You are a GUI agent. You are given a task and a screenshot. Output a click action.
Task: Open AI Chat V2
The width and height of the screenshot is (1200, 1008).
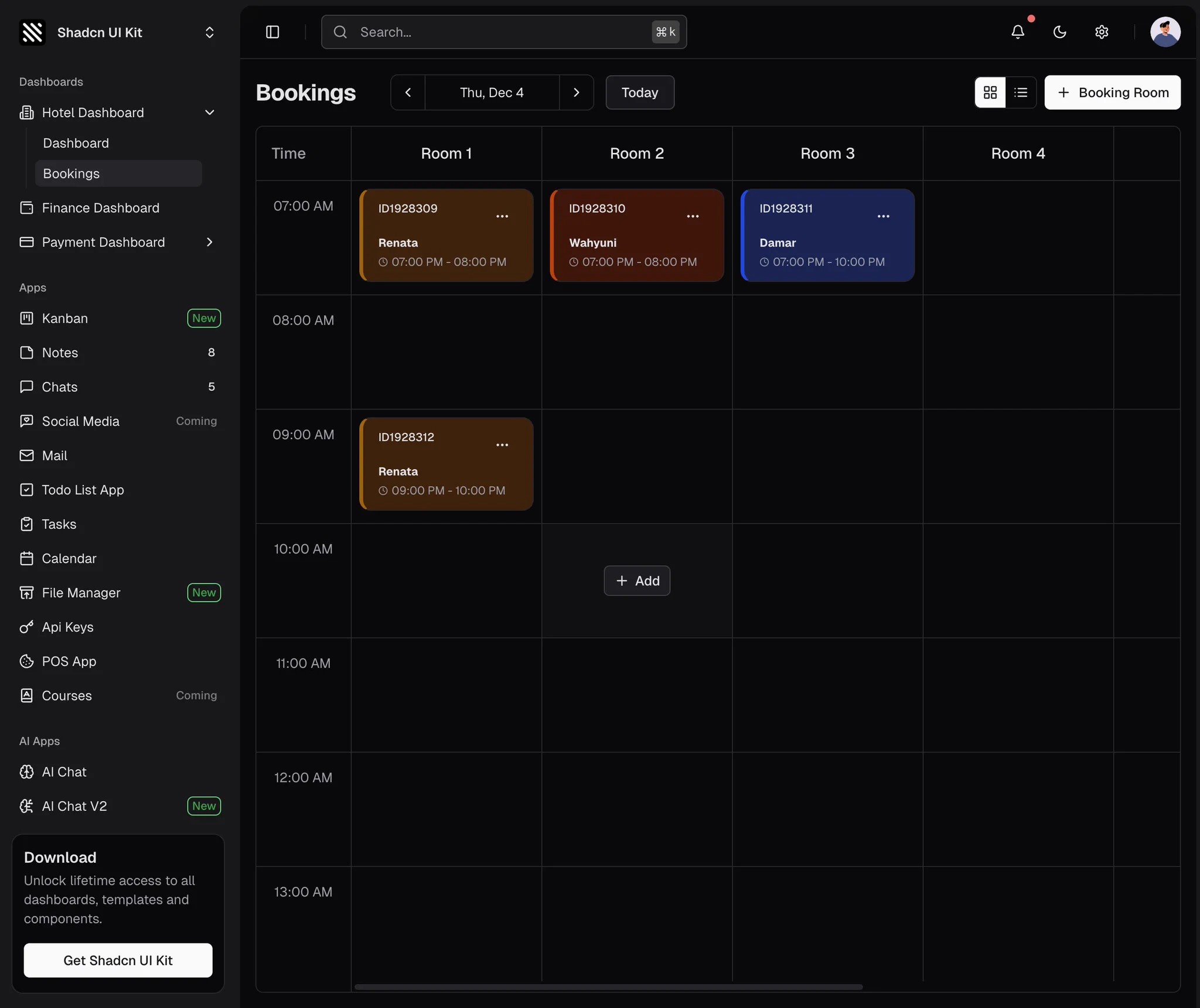(x=117, y=806)
